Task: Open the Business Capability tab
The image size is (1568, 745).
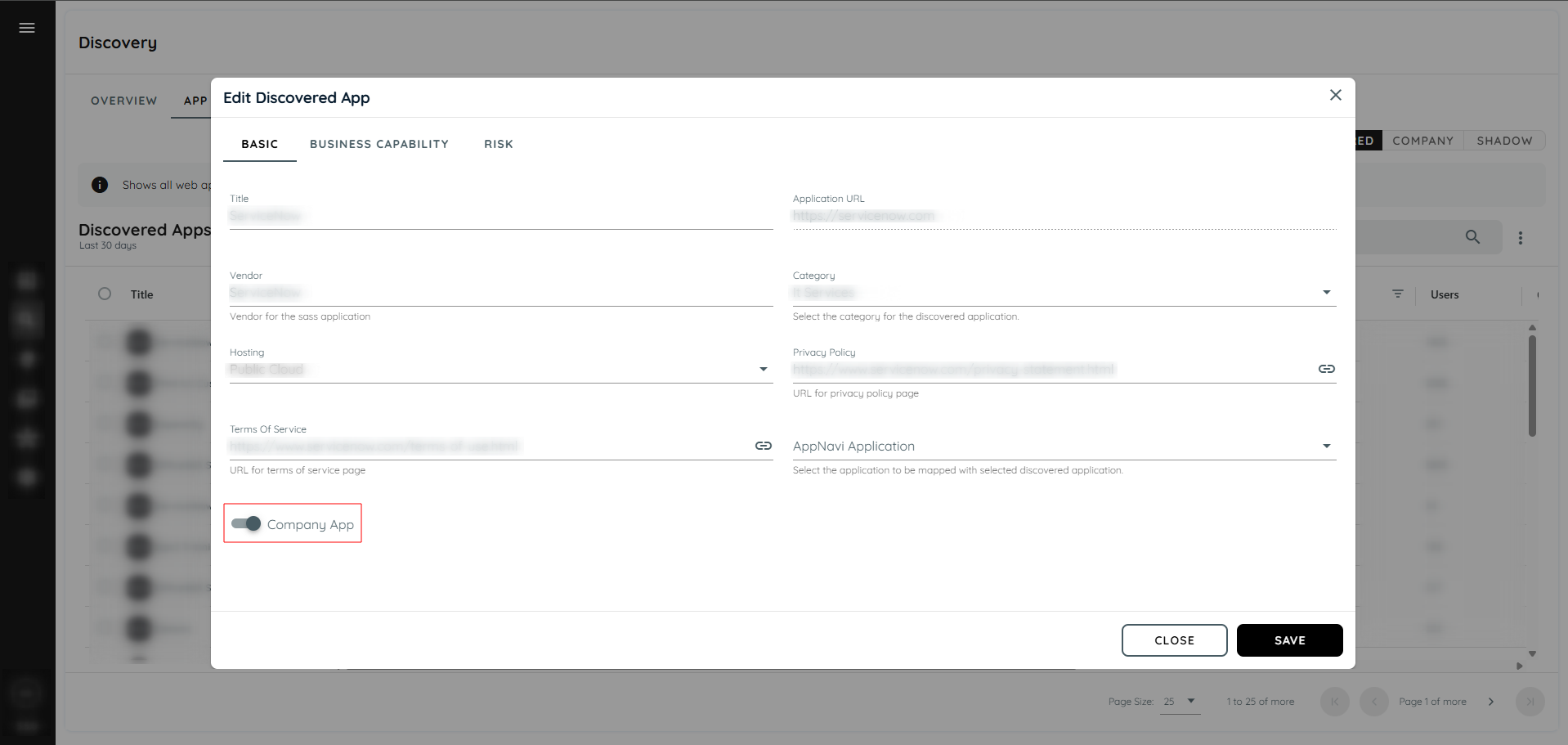Action: pyautogui.click(x=379, y=144)
